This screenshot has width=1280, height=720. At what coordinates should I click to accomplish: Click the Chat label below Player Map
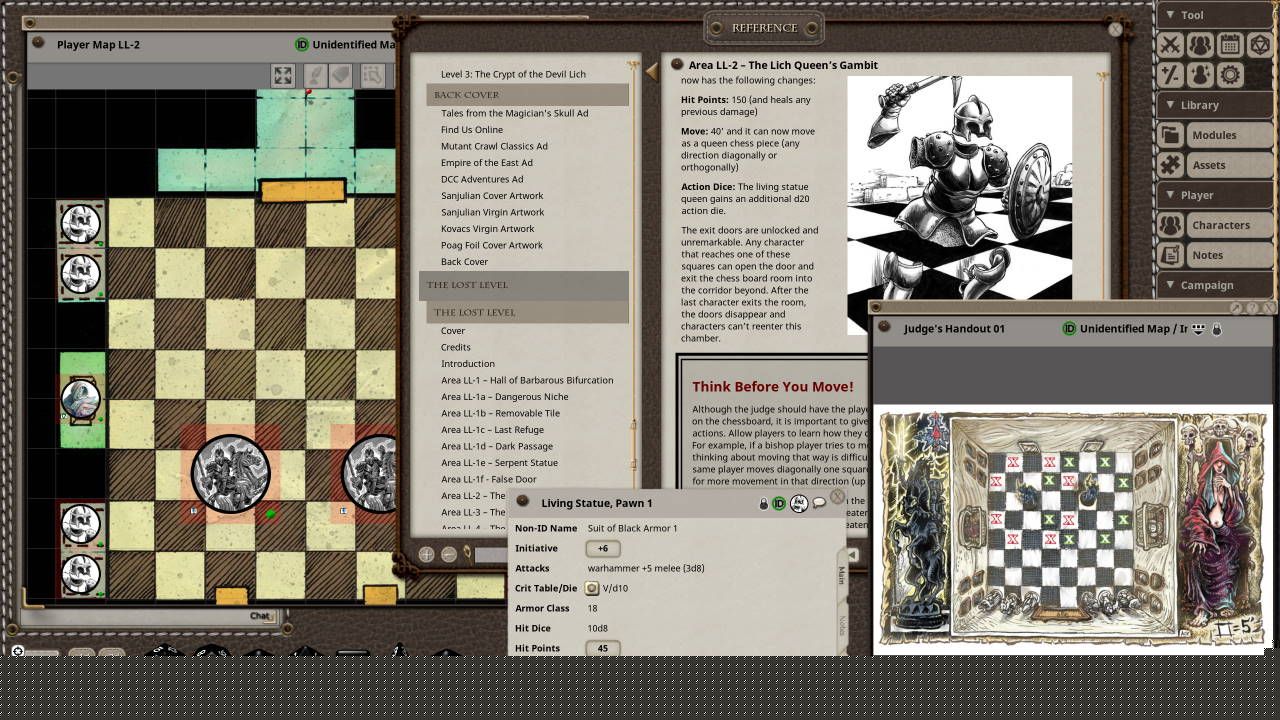(x=260, y=616)
